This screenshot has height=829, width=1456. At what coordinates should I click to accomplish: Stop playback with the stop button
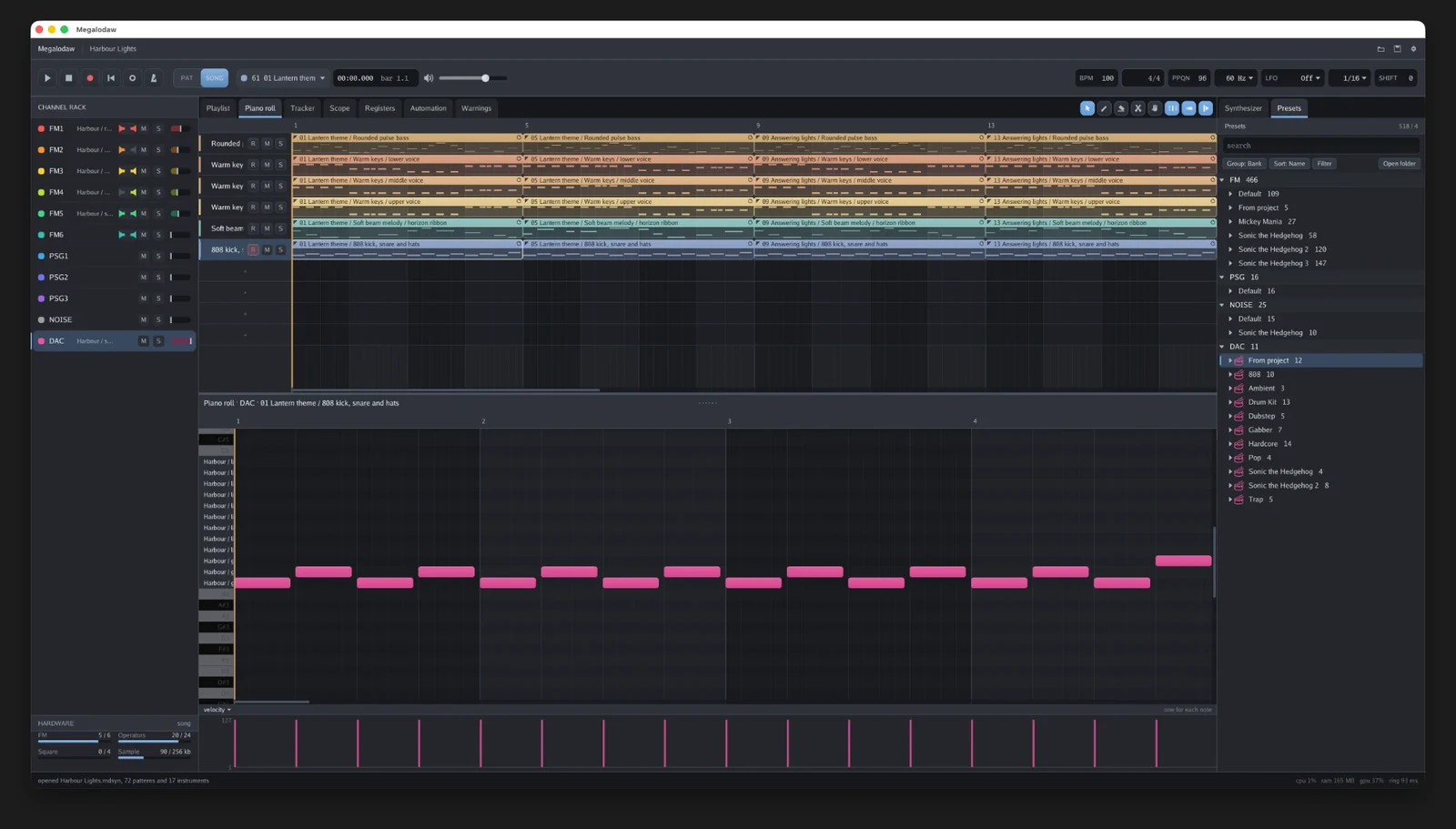click(68, 78)
